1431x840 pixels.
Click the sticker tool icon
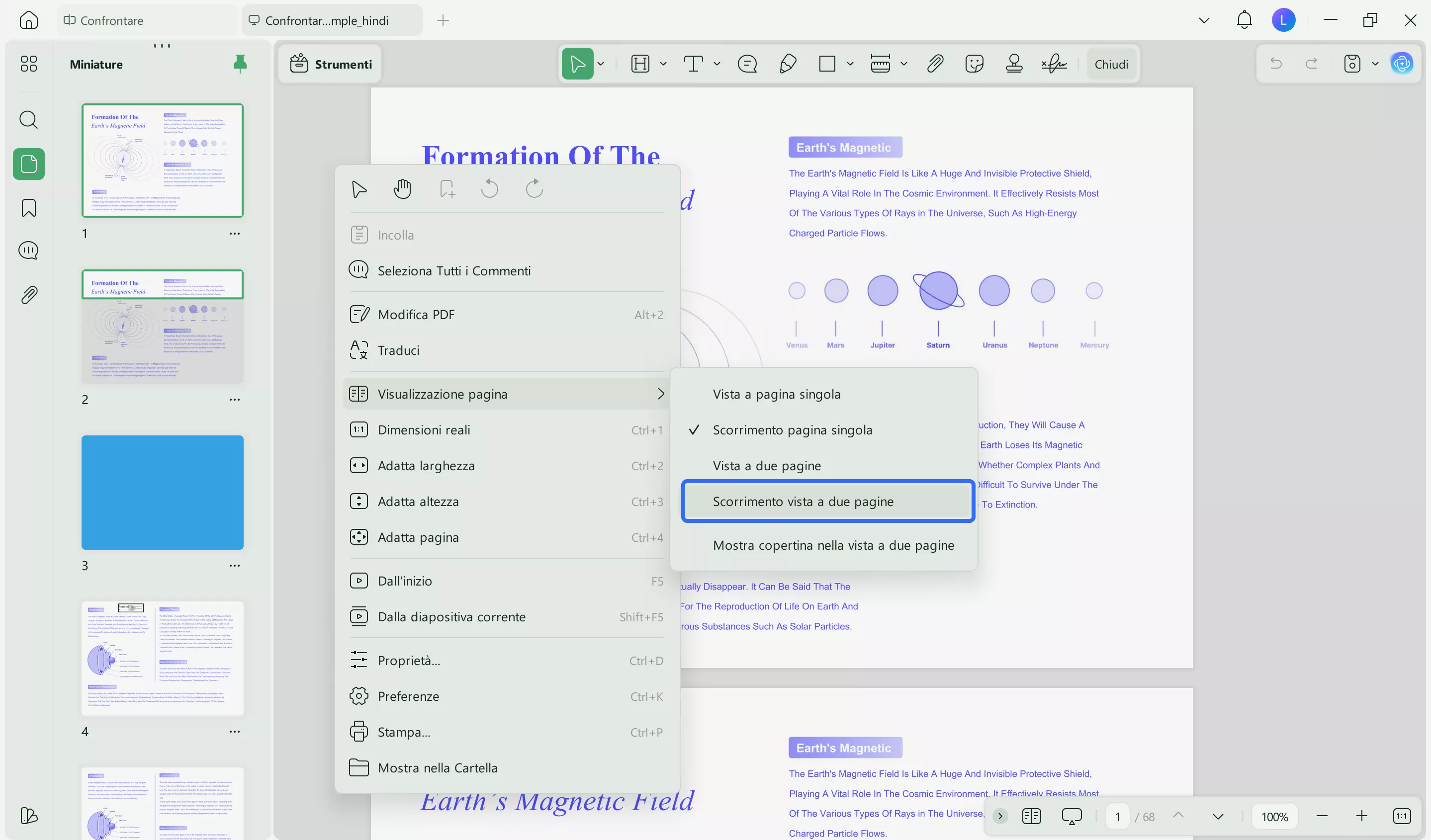click(x=974, y=64)
